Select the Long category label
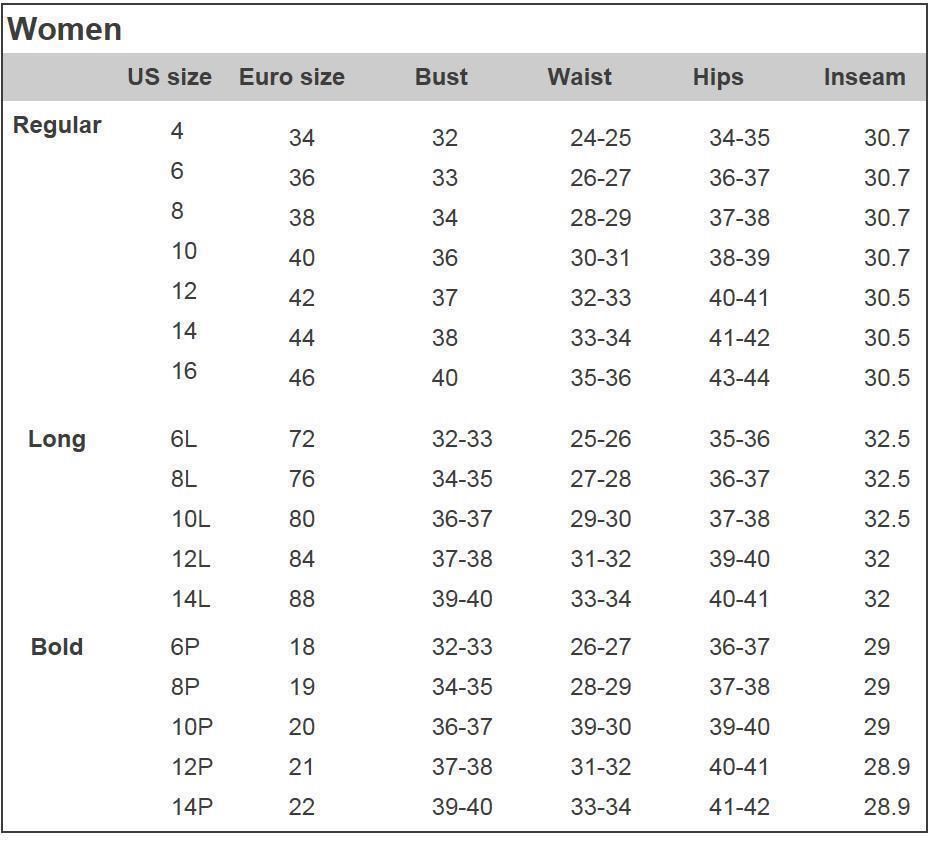Viewport: 937px width, 841px height. pos(57,439)
